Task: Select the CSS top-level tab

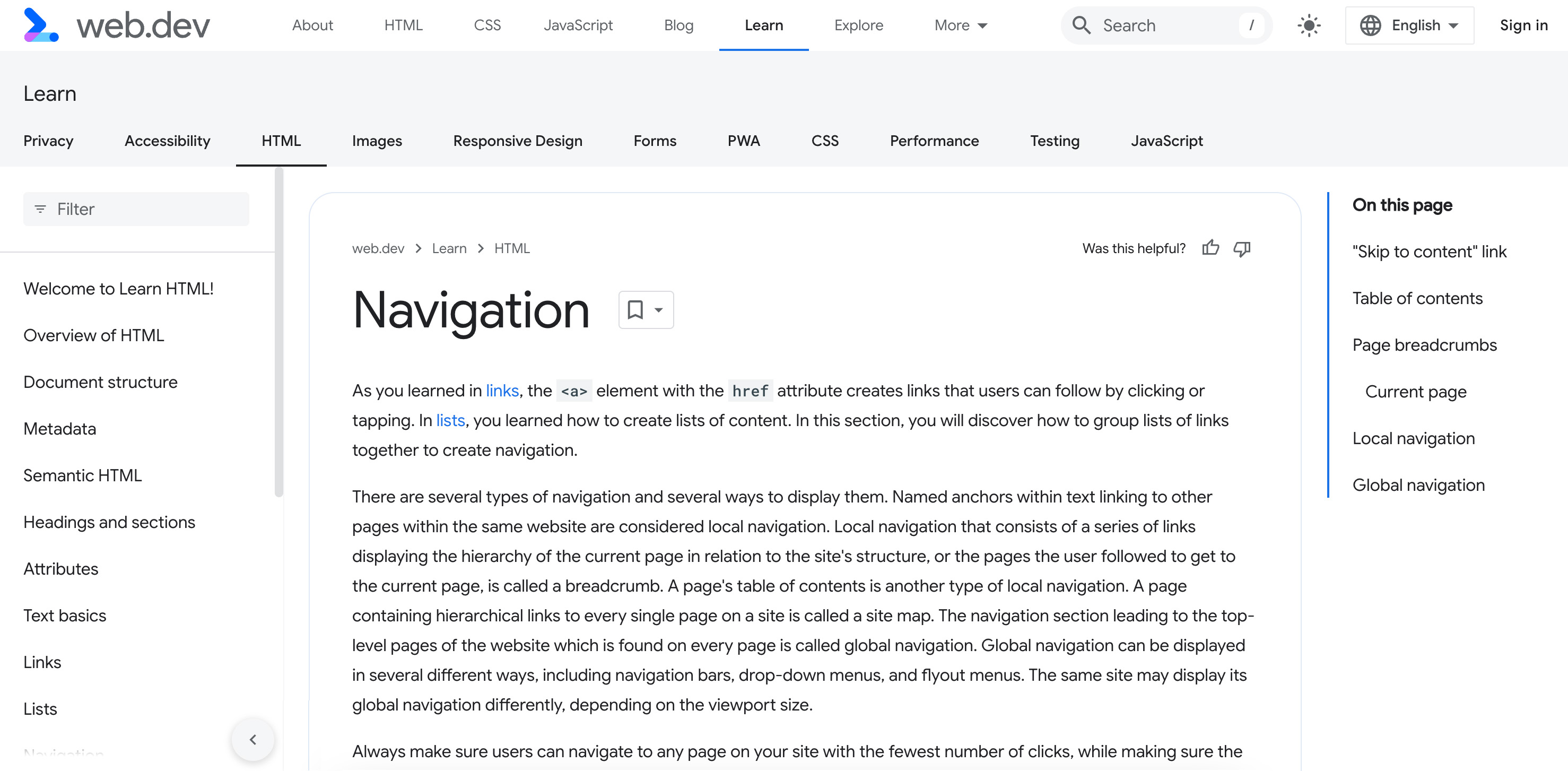Action: [x=487, y=26]
